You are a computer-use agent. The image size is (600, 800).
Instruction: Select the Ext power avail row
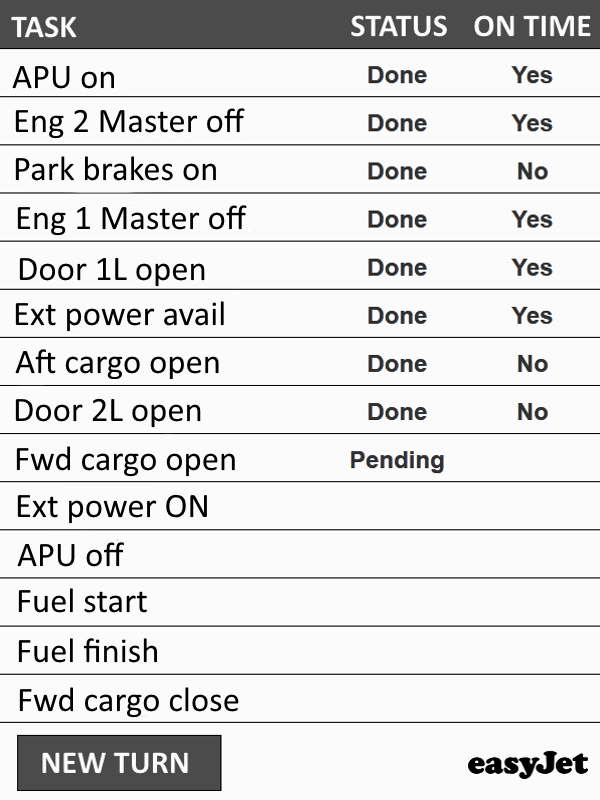(300, 314)
